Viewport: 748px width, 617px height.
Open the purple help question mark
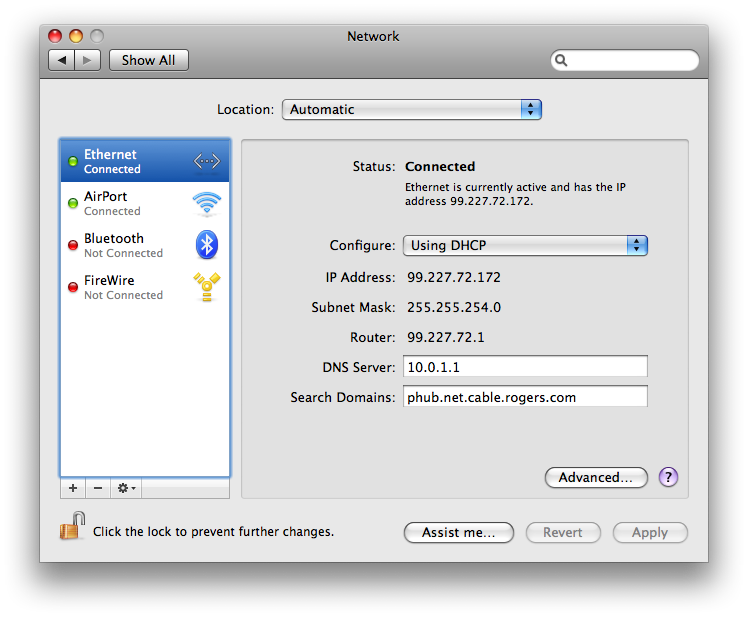point(668,477)
